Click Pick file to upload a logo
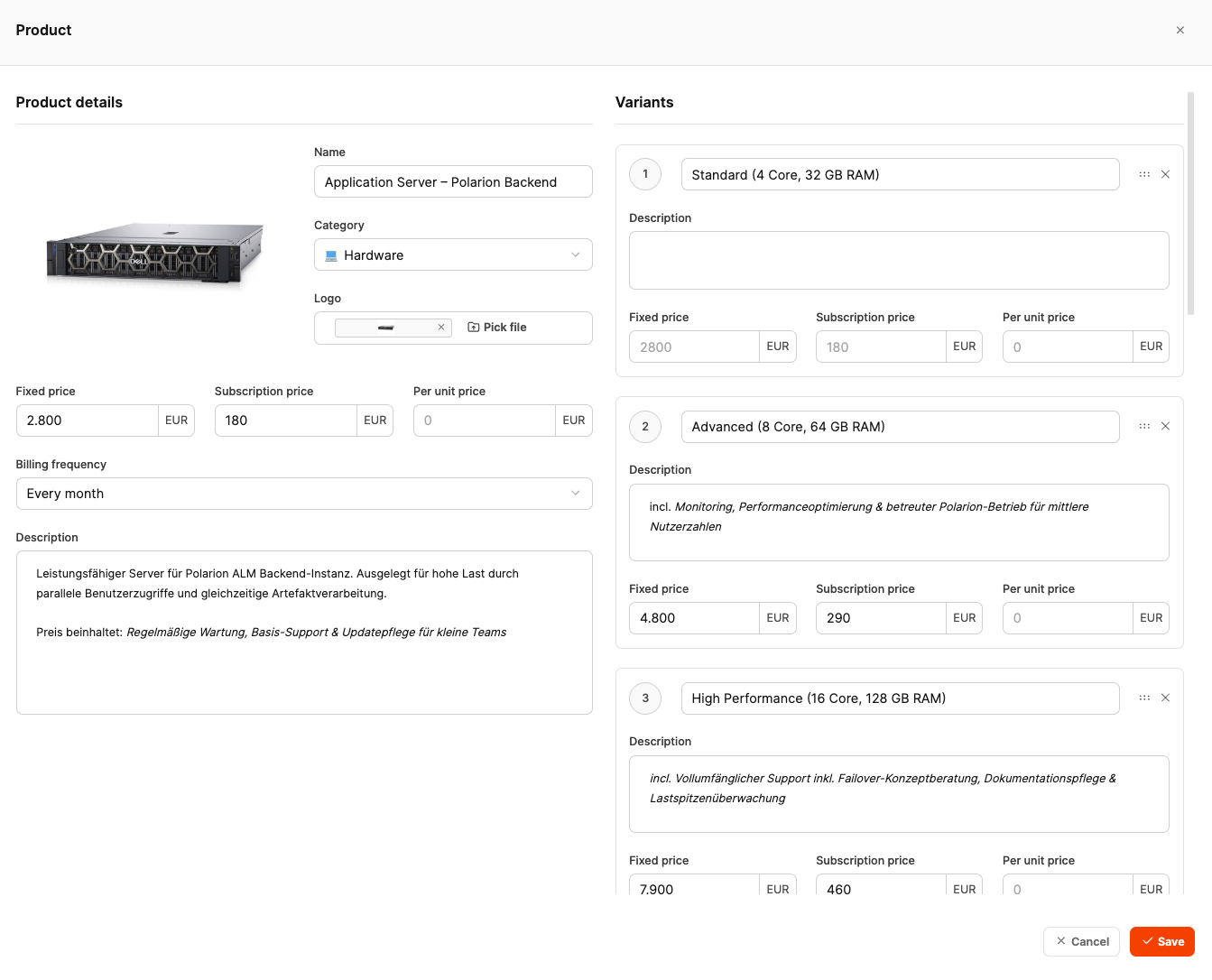 click(x=497, y=328)
